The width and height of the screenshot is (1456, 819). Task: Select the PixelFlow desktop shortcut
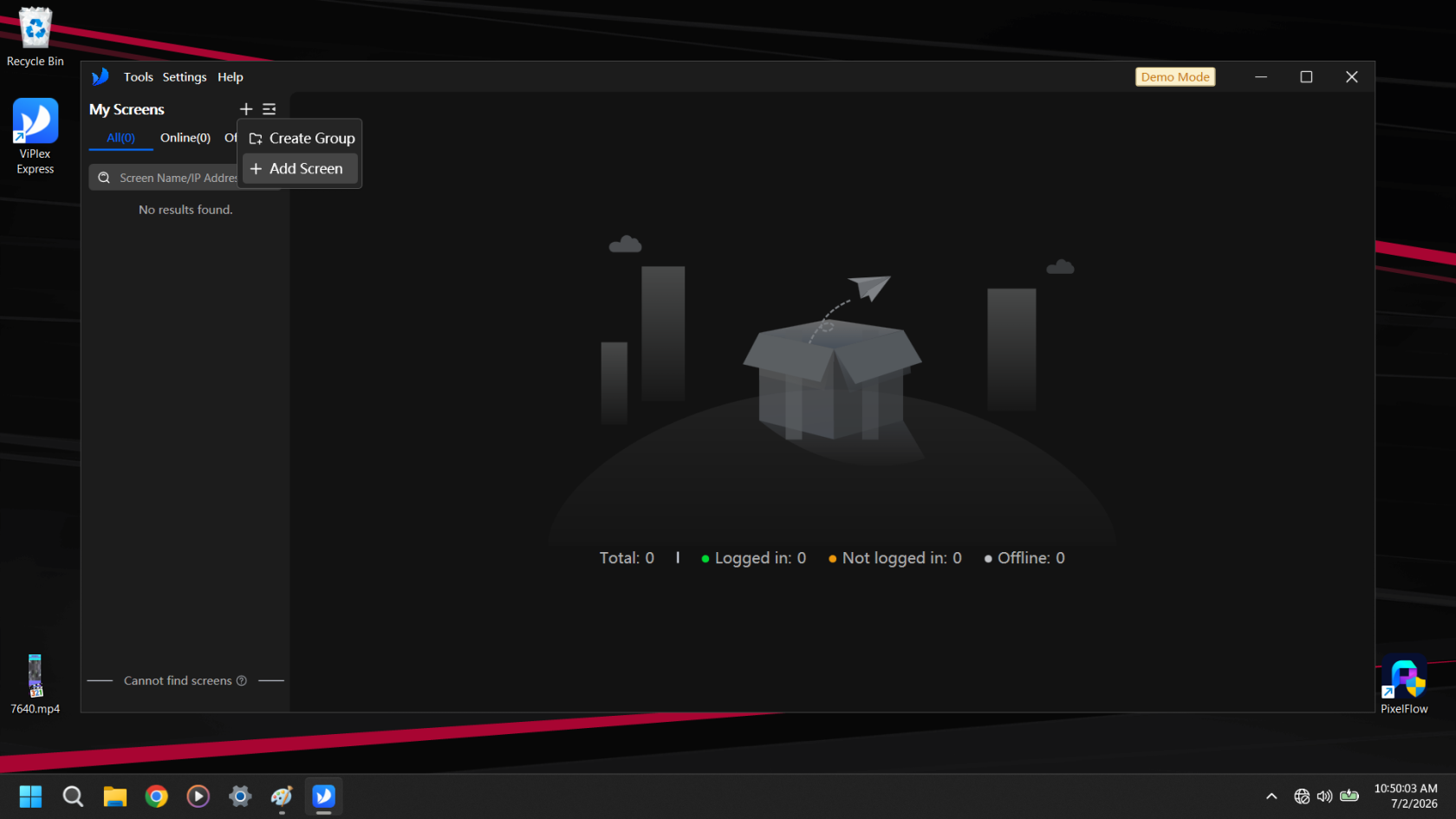[1404, 685]
